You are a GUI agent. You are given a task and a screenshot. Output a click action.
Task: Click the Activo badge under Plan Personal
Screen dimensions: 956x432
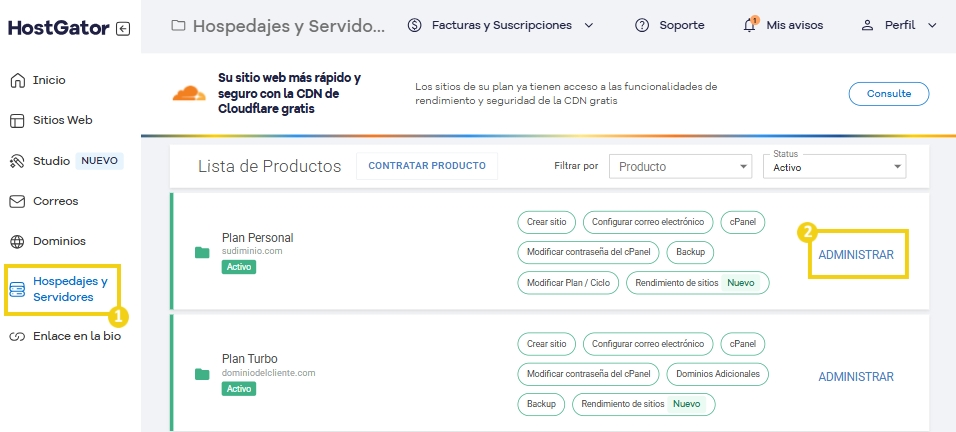coord(238,267)
